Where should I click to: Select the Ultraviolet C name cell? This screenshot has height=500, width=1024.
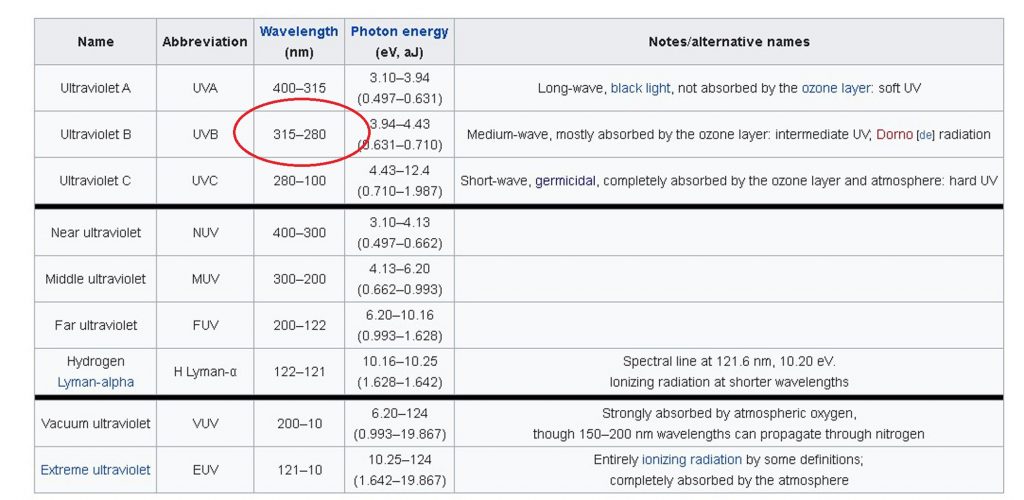tap(95, 181)
